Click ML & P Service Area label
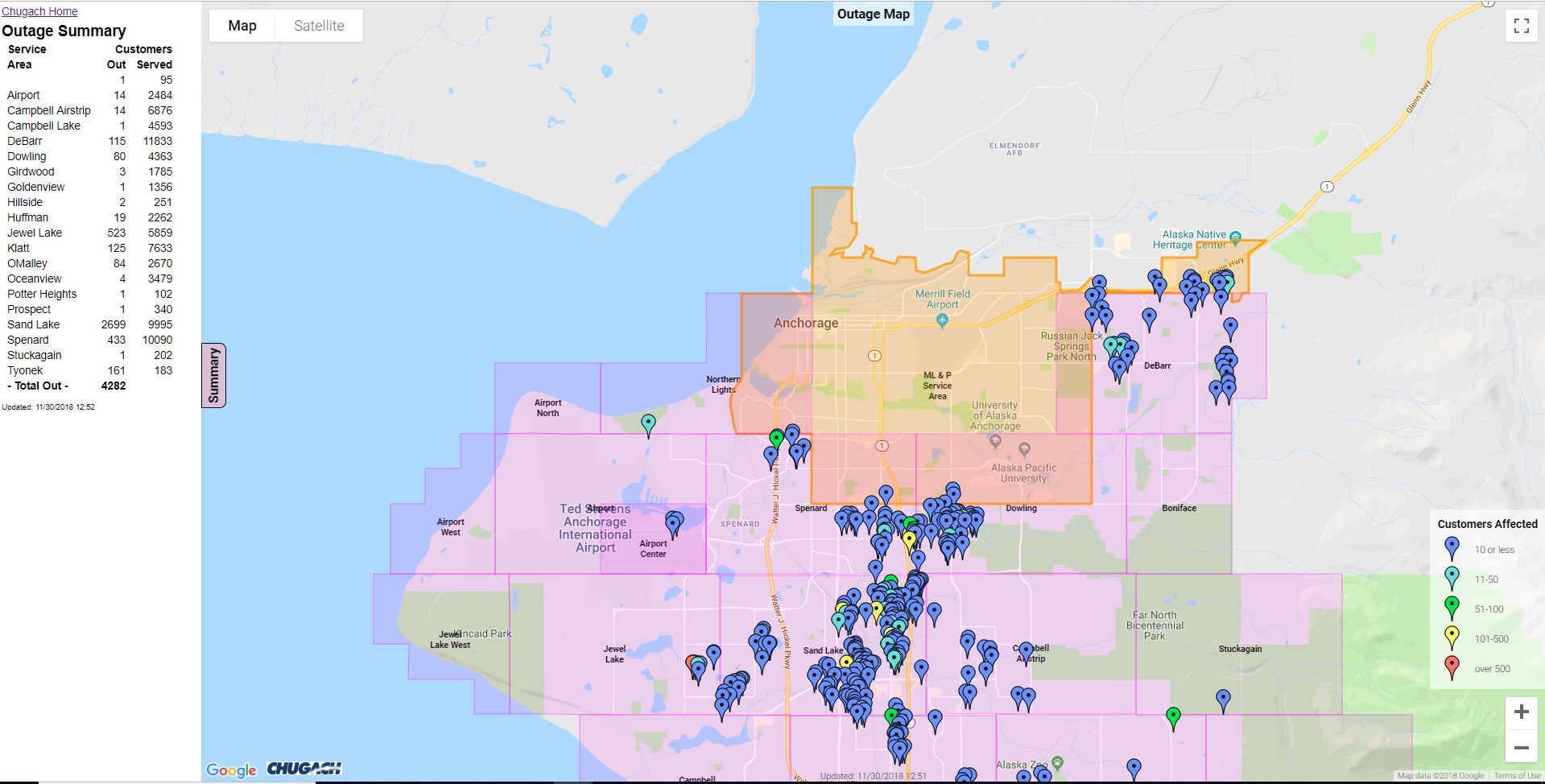This screenshot has width=1545, height=784. pos(937,386)
